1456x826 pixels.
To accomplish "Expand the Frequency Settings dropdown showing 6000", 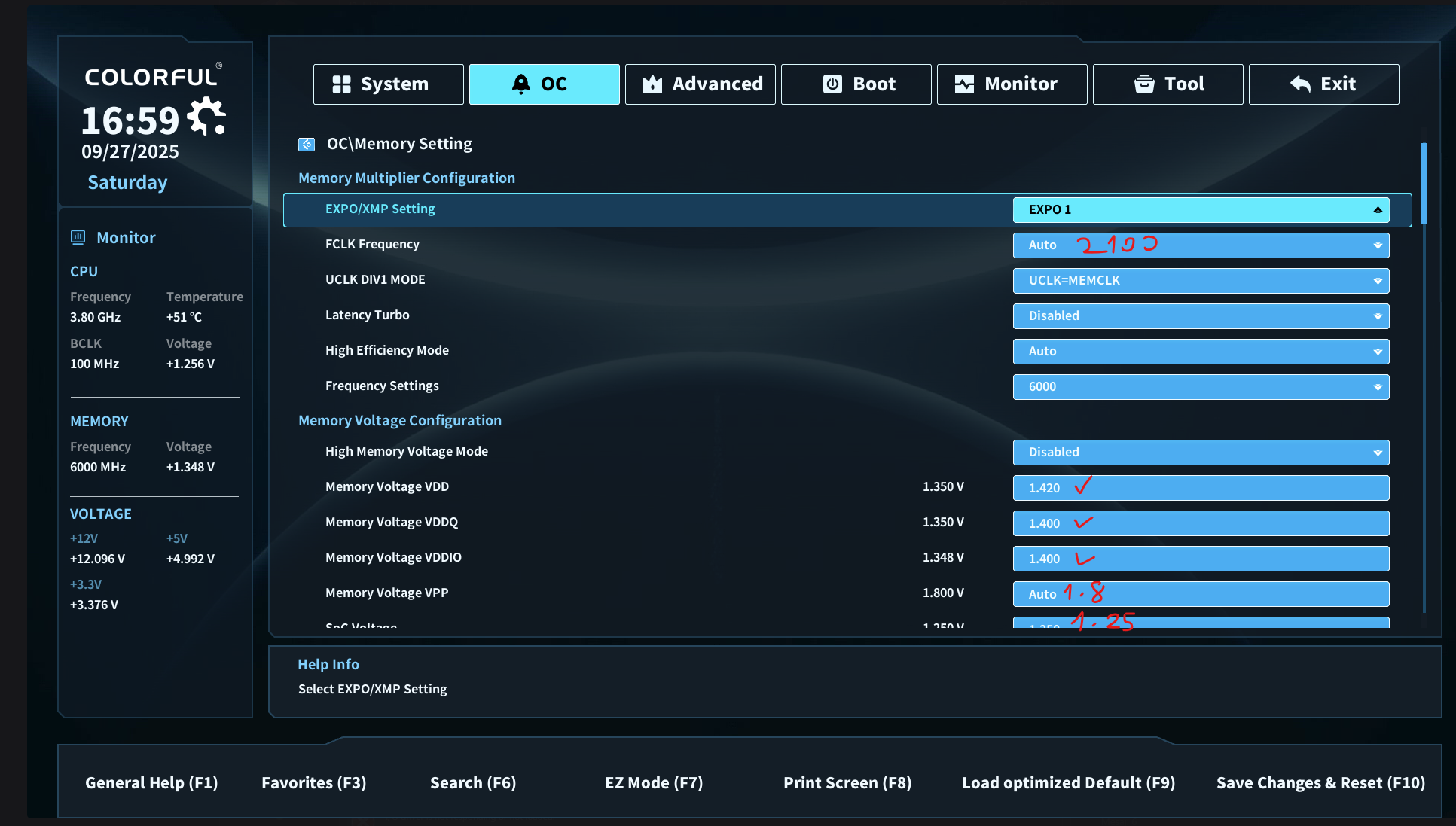I will coord(1201,387).
